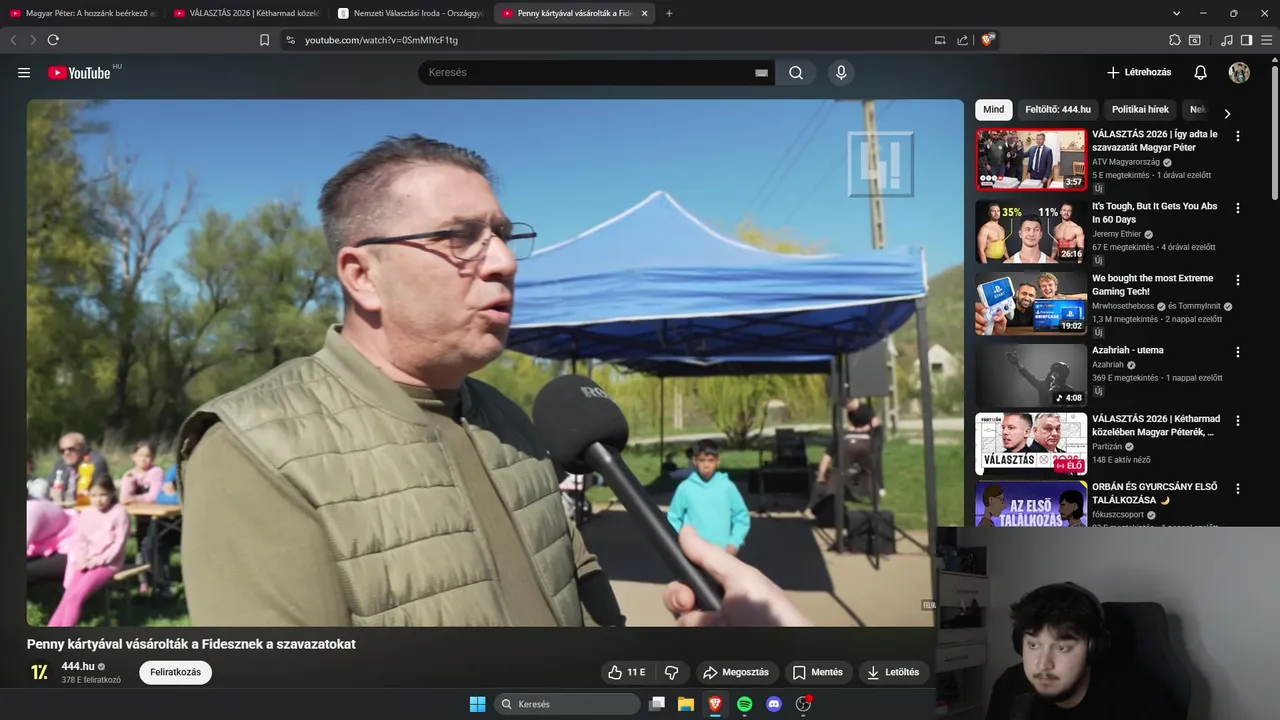Select the Feltöltő: 444.hu filter chip

1058,110
